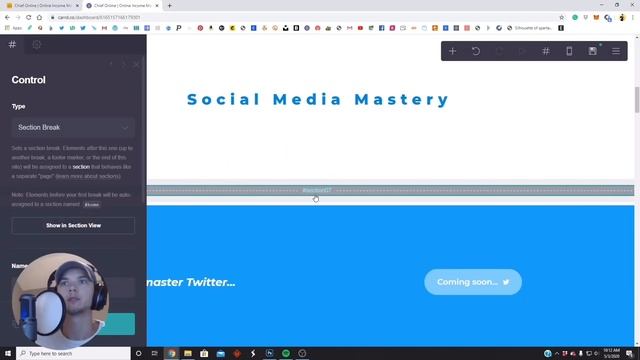Viewport: 640px width, 360px height.
Task: Click the Coming soon Twitter button
Action: click(x=473, y=282)
